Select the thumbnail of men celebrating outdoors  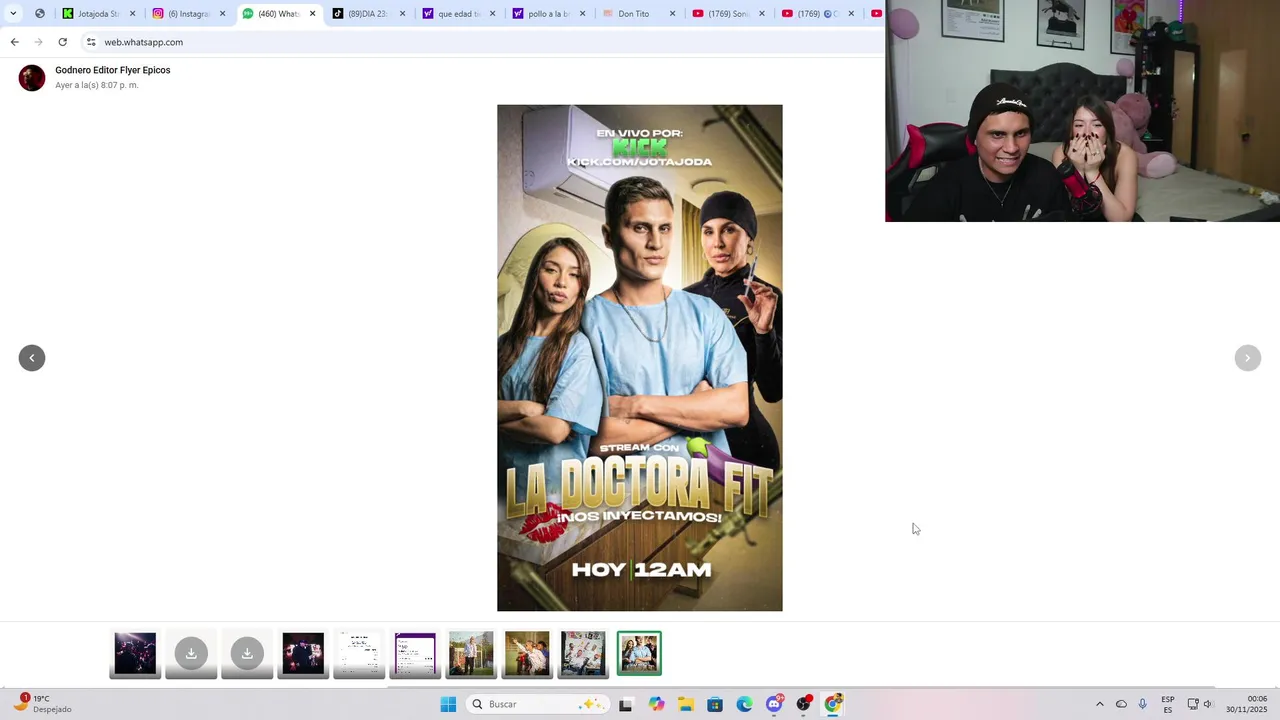527,654
